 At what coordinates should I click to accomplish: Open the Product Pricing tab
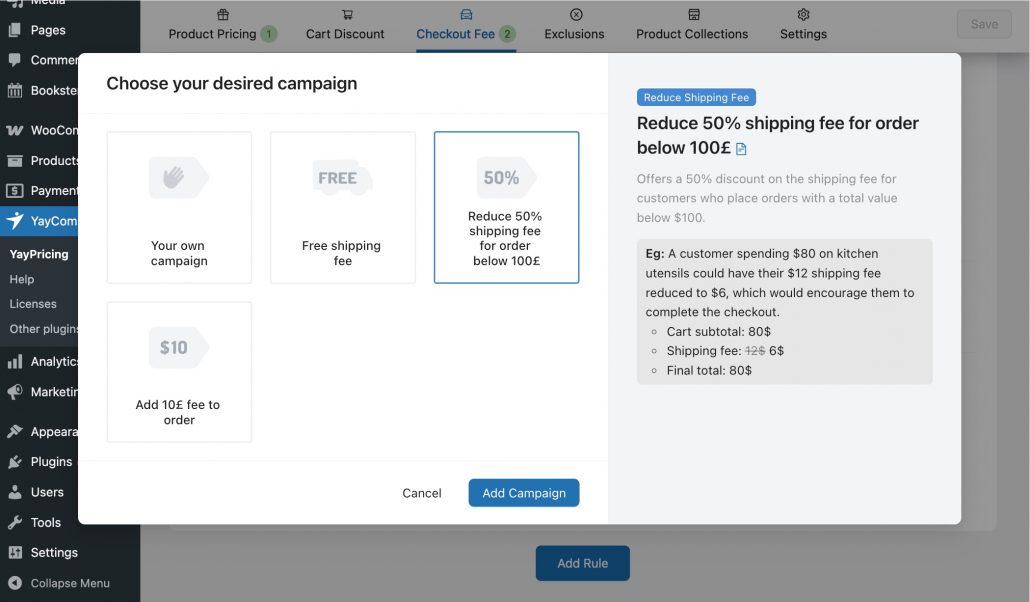coord(222,26)
